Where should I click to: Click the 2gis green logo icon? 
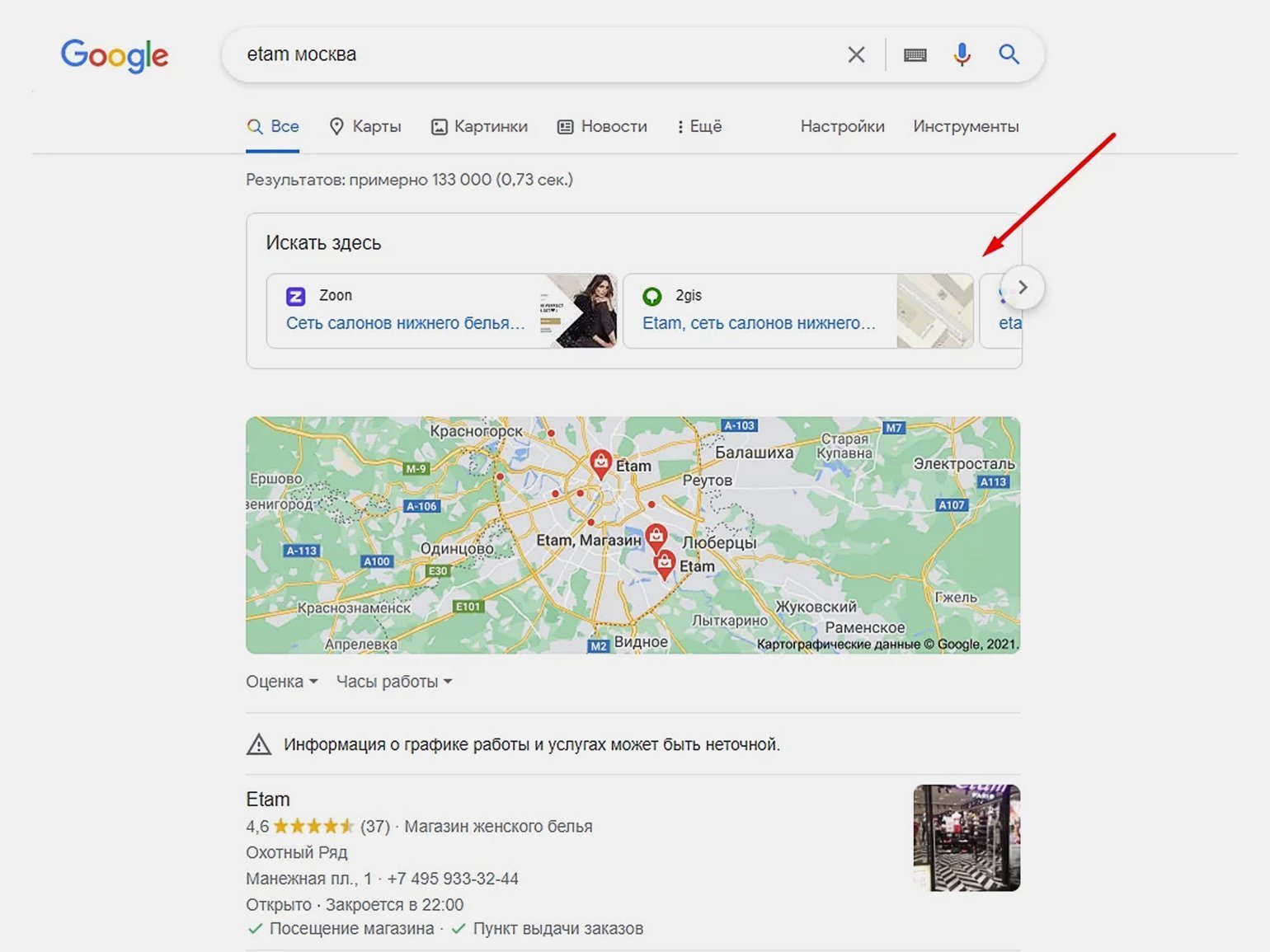click(x=651, y=296)
